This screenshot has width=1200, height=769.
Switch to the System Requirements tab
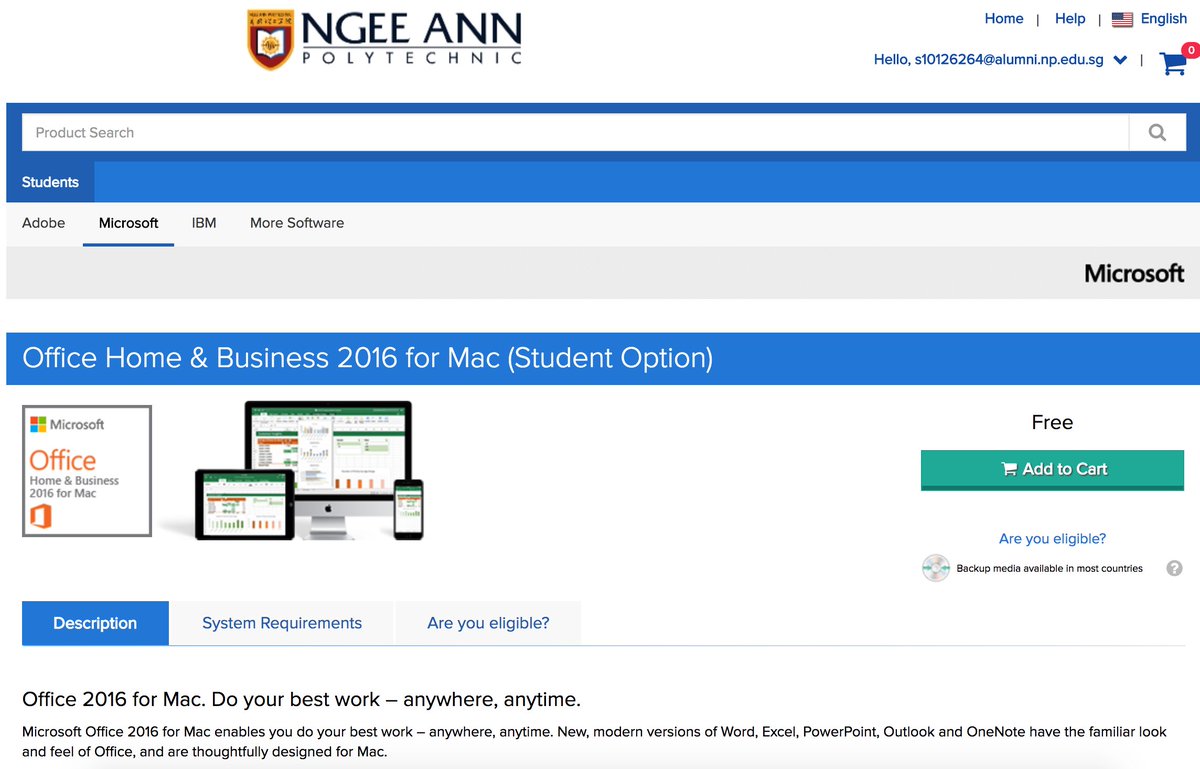point(282,623)
